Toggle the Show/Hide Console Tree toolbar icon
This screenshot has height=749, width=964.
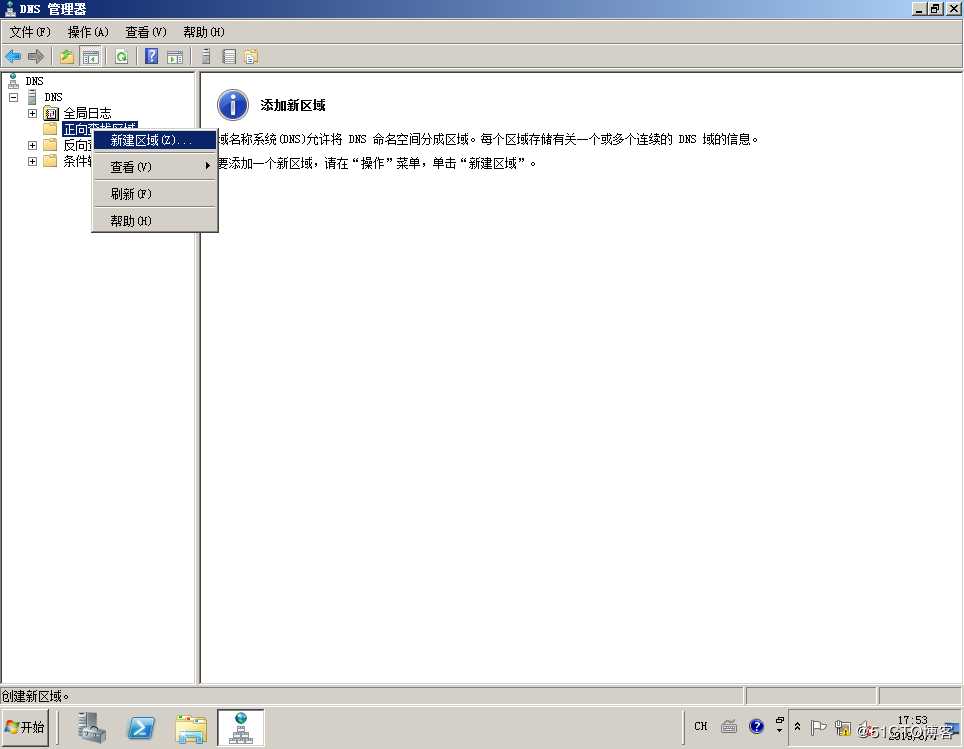click(x=90, y=57)
